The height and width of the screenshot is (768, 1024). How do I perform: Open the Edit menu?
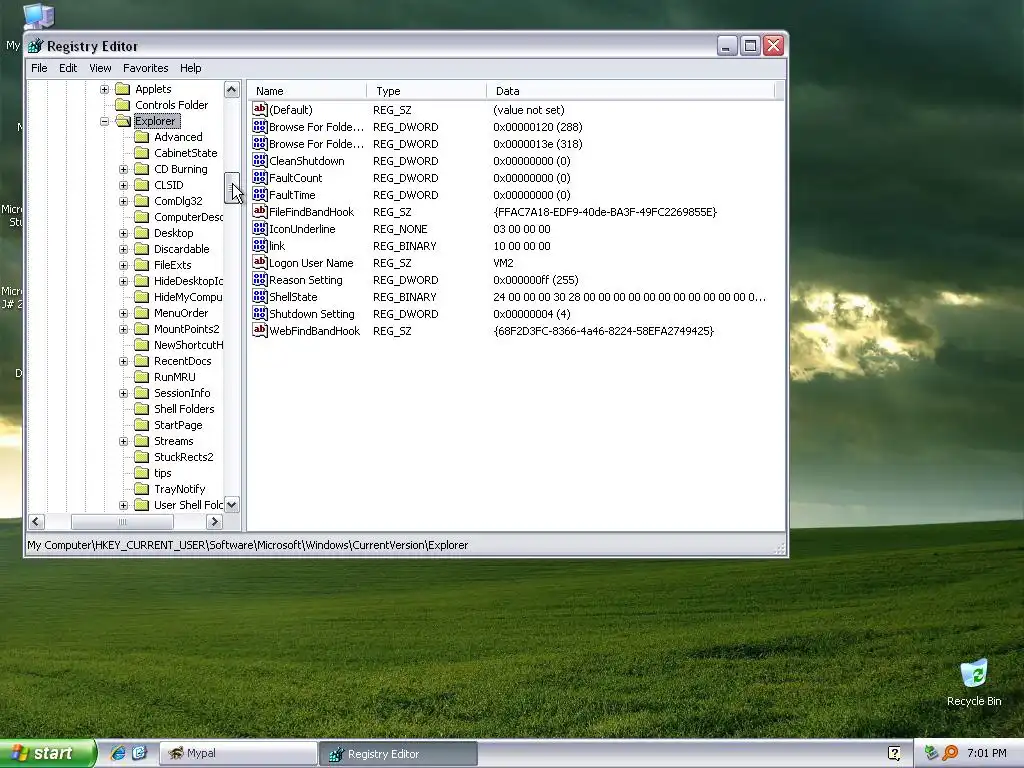(x=68, y=68)
